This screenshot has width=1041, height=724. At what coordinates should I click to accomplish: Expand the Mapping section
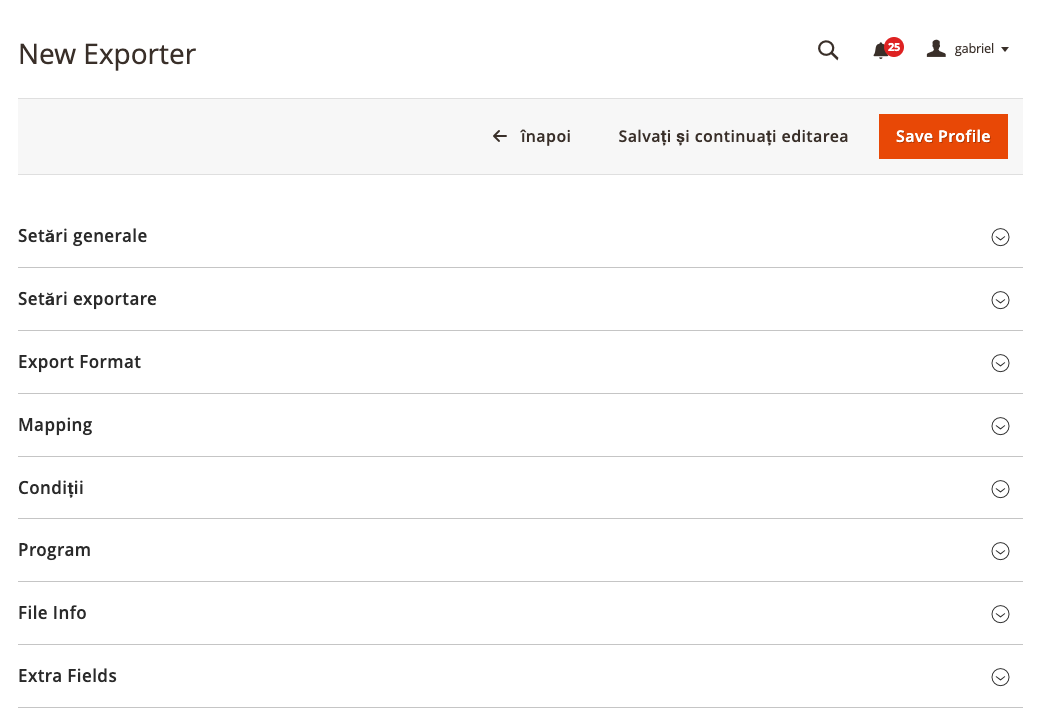[x=520, y=425]
